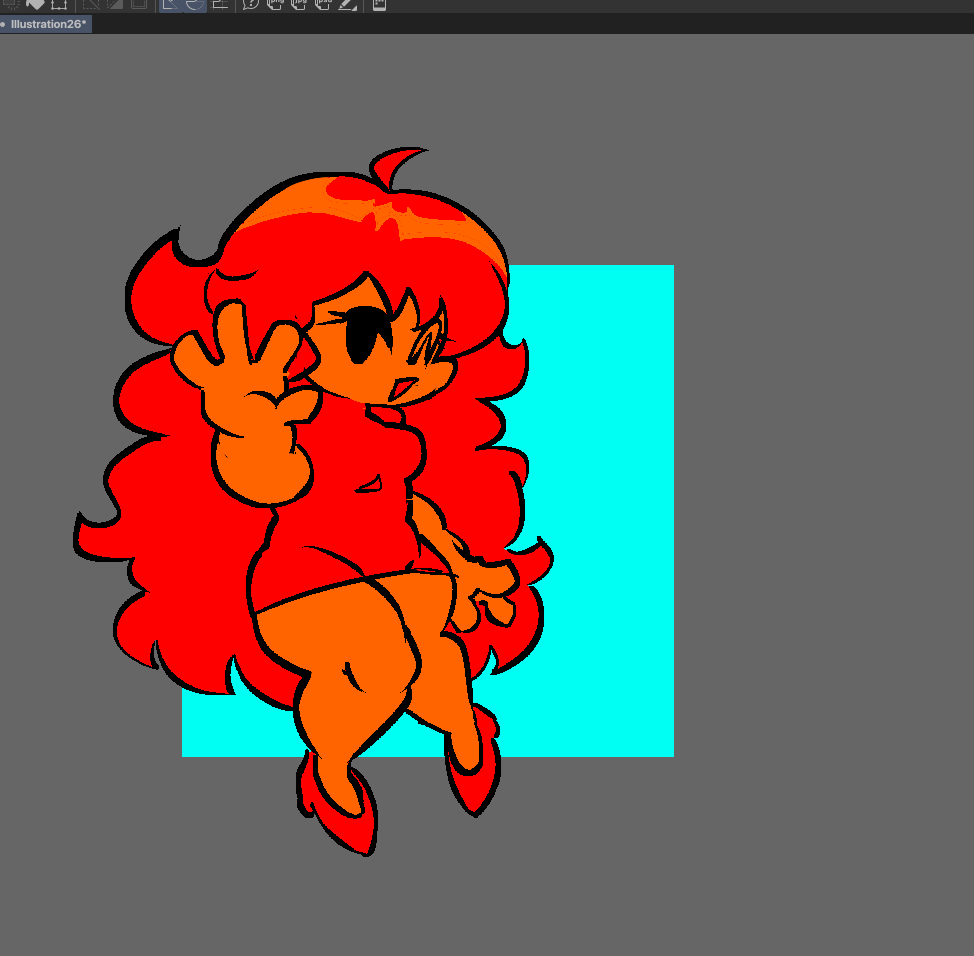The width and height of the screenshot is (974, 956).
Task: Select the Fill bucket command icon
Action: (35, 4)
